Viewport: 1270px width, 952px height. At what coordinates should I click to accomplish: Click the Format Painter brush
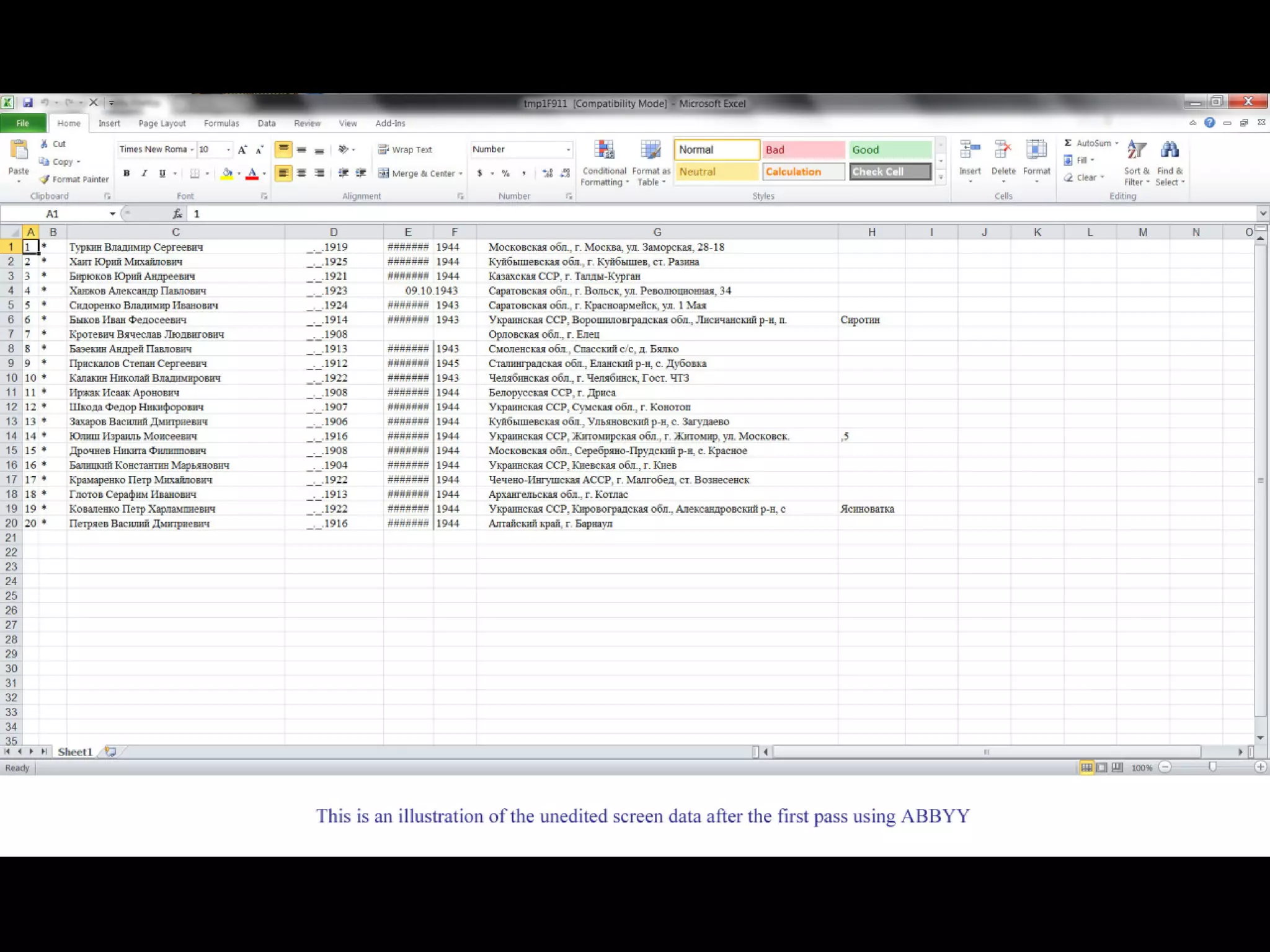pos(44,179)
